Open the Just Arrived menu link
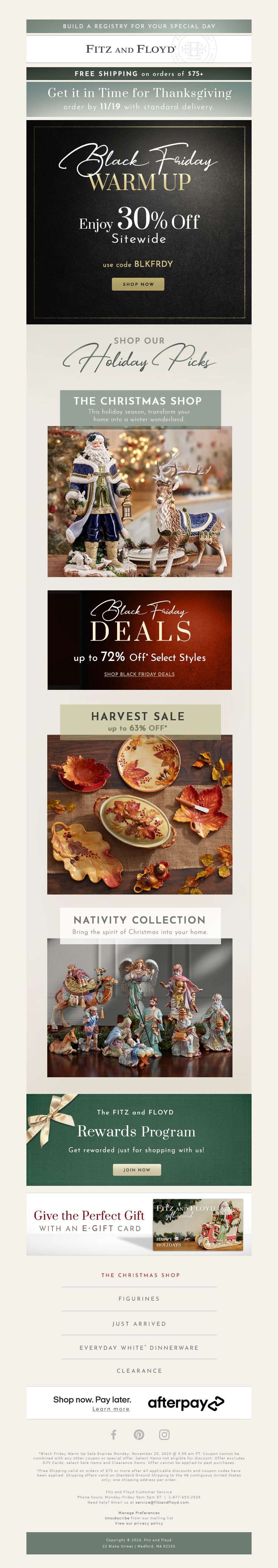 point(139,1323)
